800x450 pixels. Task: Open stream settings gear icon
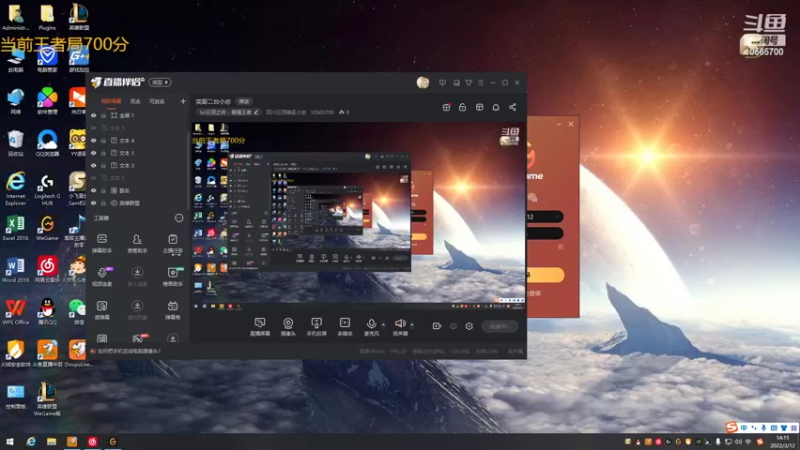pyautogui.click(x=469, y=326)
